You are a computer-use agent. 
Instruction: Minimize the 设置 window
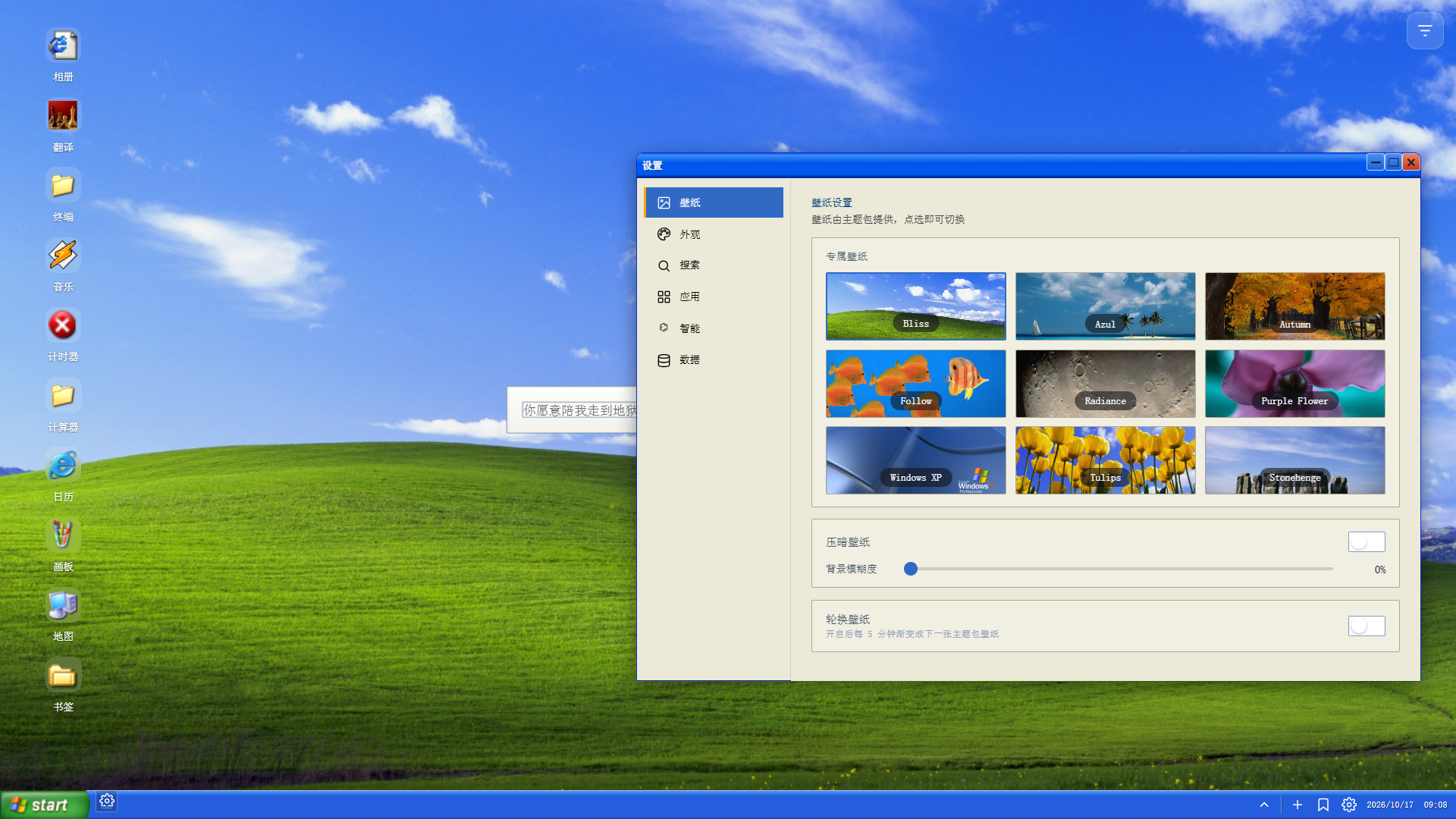(x=1375, y=162)
